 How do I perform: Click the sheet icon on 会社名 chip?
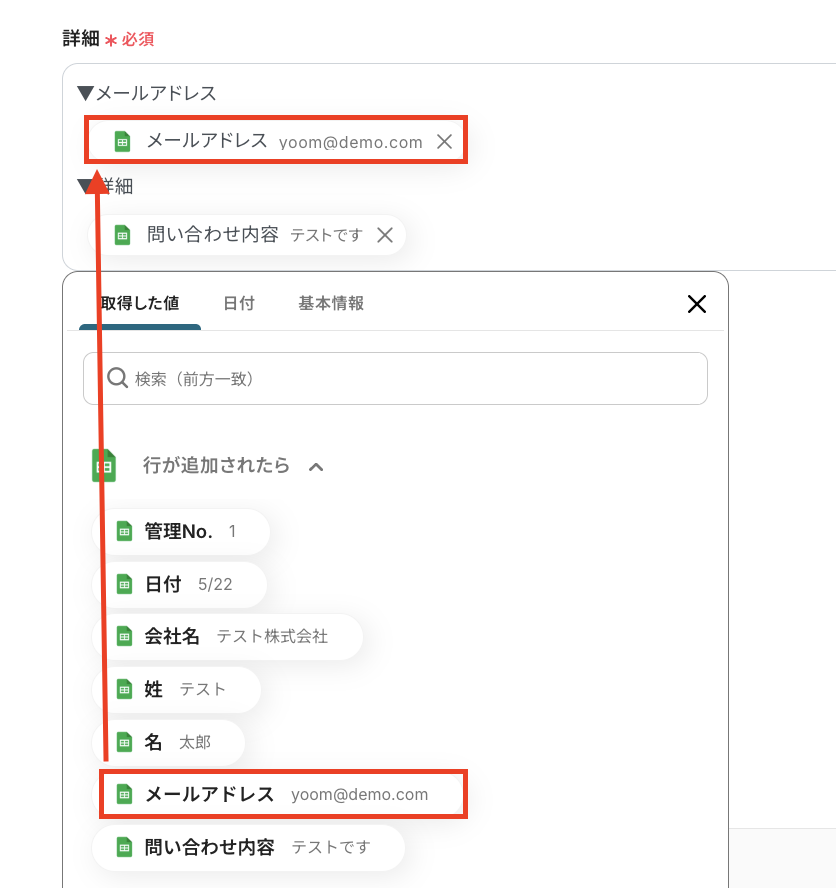tap(124, 637)
